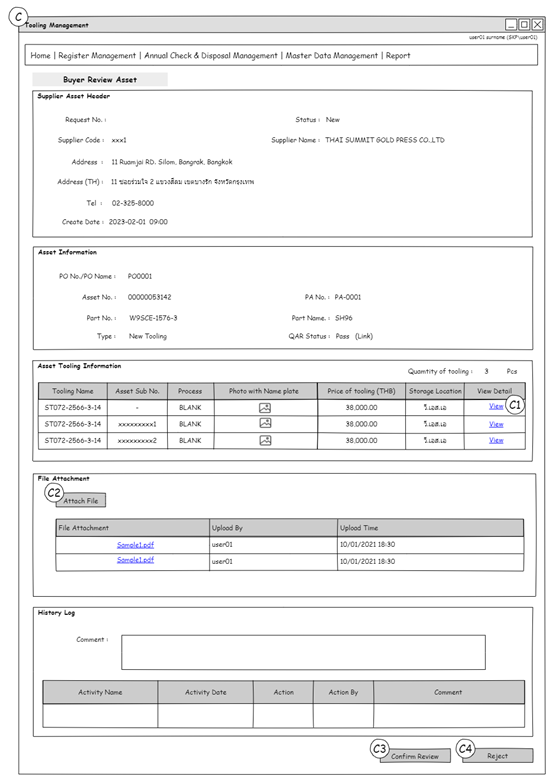Click the Confirm Review button
Screen dimensions: 556x783
[x=415, y=756]
